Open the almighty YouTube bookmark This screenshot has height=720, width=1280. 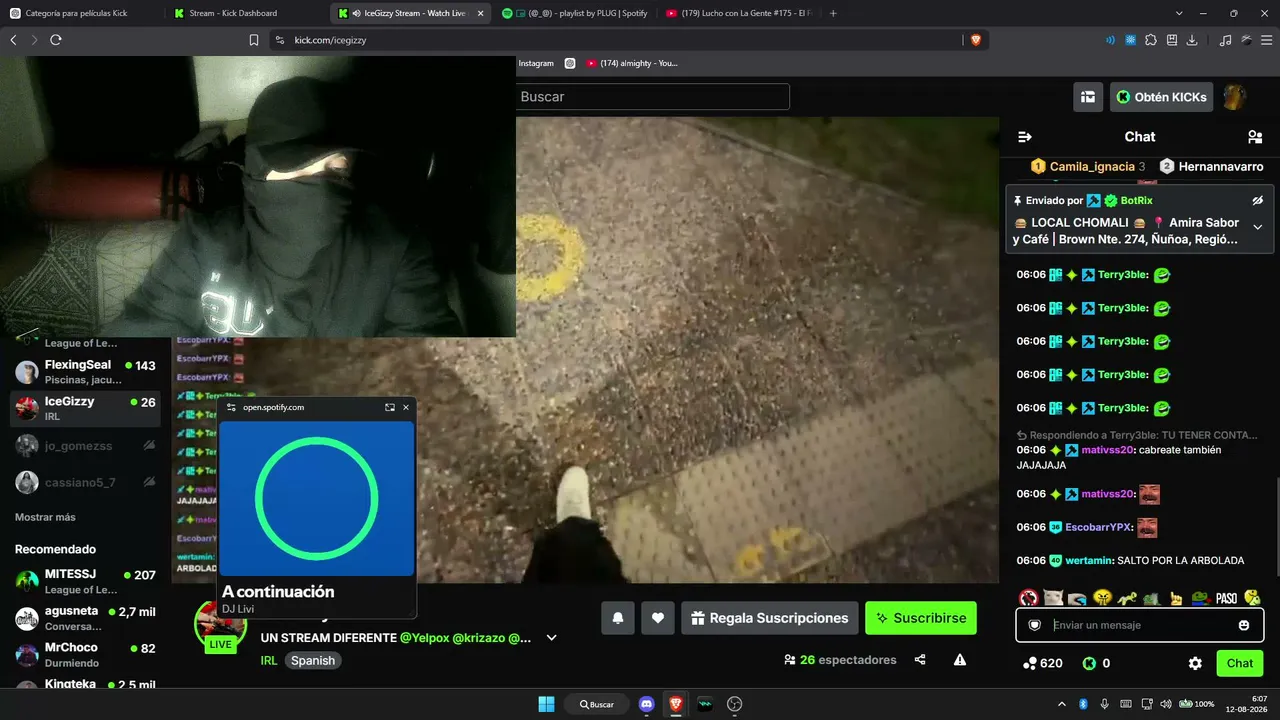[x=632, y=63]
